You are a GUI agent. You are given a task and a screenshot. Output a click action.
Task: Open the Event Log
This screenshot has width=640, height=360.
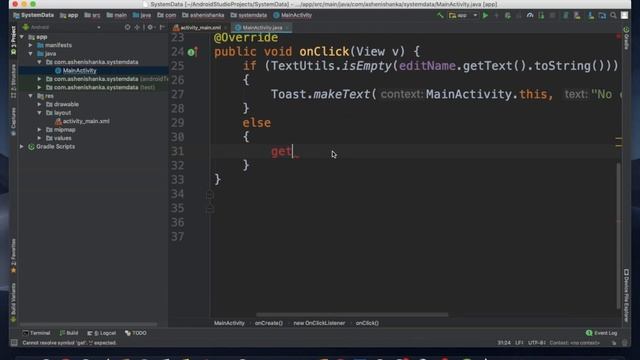tap(602, 333)
